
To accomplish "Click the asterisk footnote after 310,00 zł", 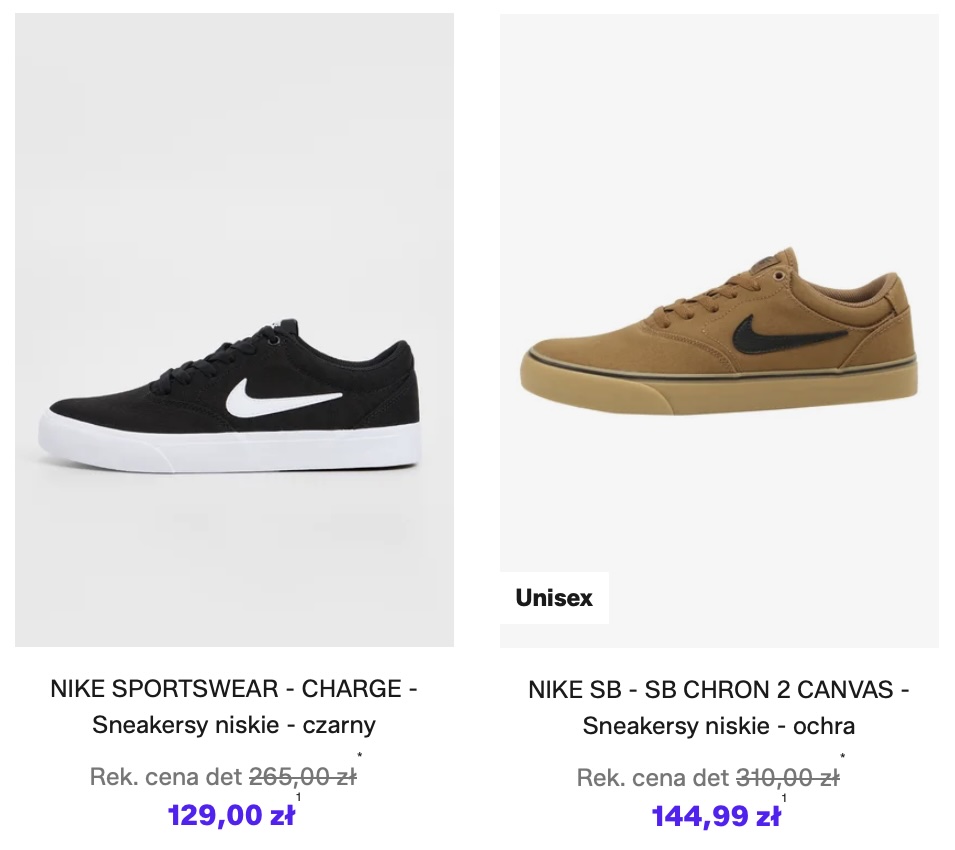I will point(843,758).
